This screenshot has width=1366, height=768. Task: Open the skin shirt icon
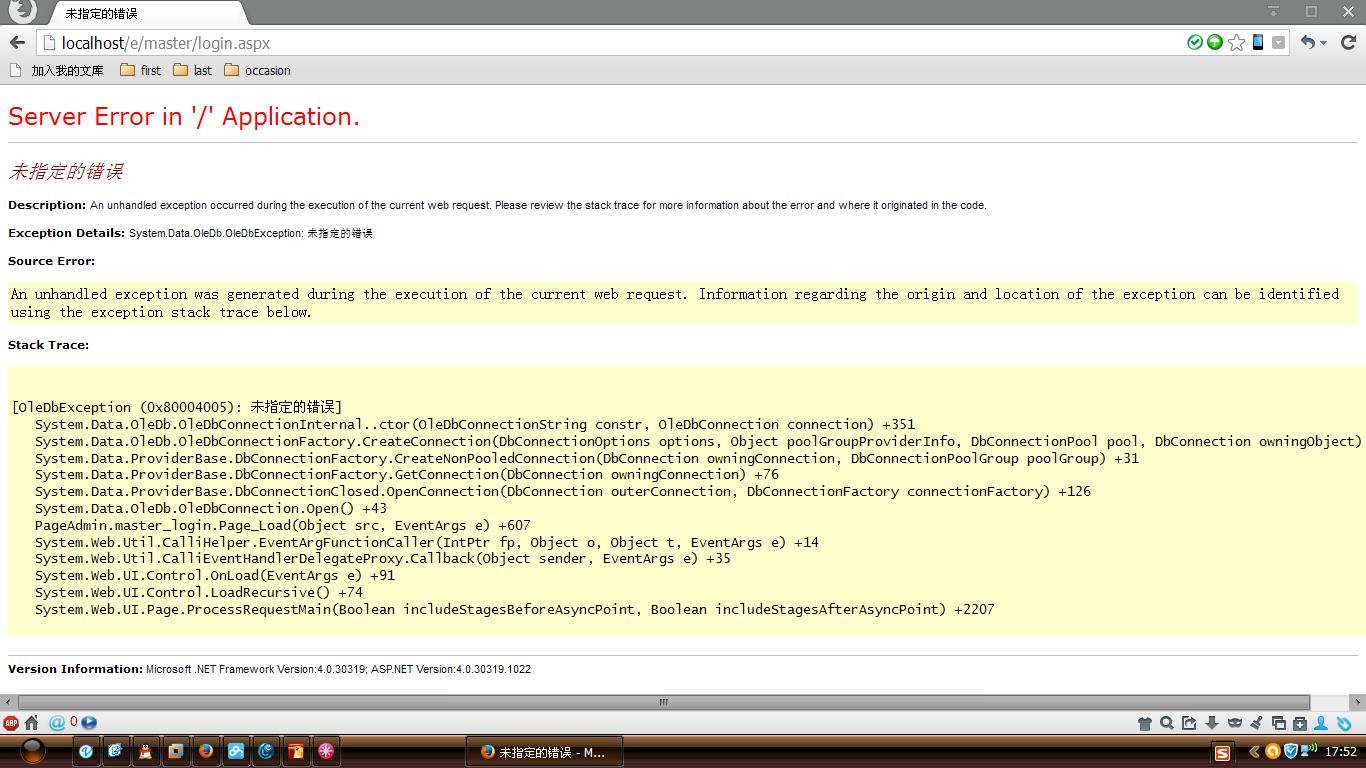(x=1145, y=723)
